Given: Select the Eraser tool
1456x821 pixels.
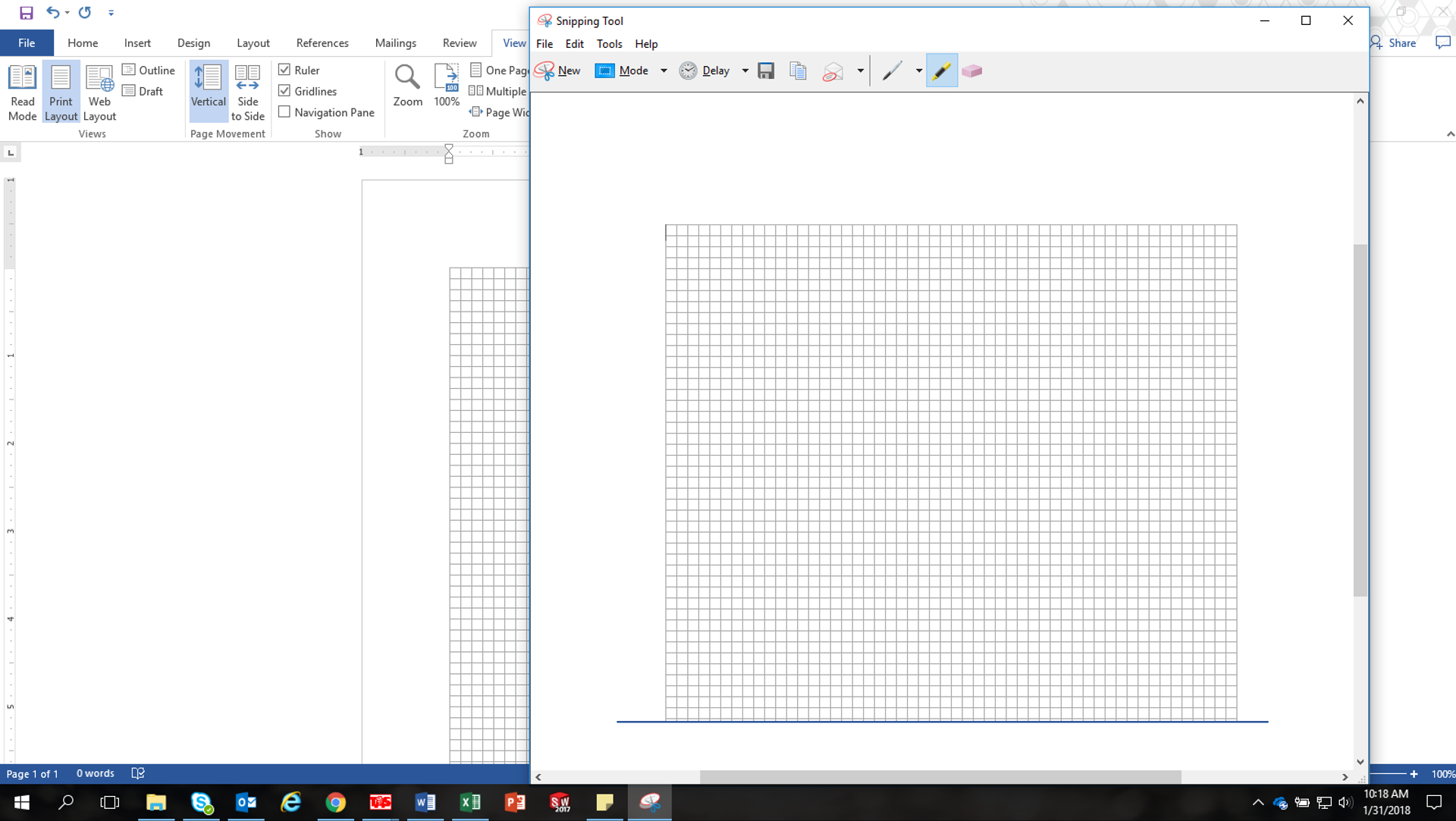Looking at the screenshot, I should (x=971, y=70).
